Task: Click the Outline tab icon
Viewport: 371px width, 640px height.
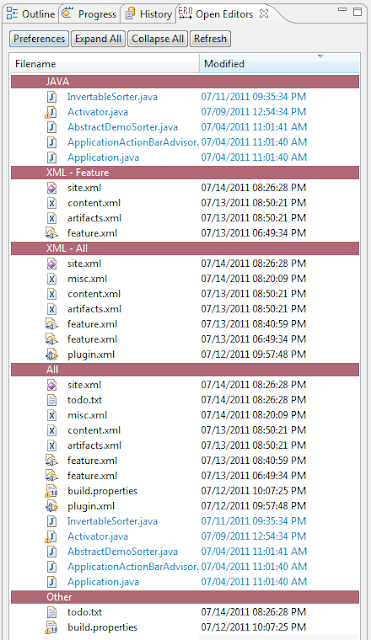Action: click(12, 14)
